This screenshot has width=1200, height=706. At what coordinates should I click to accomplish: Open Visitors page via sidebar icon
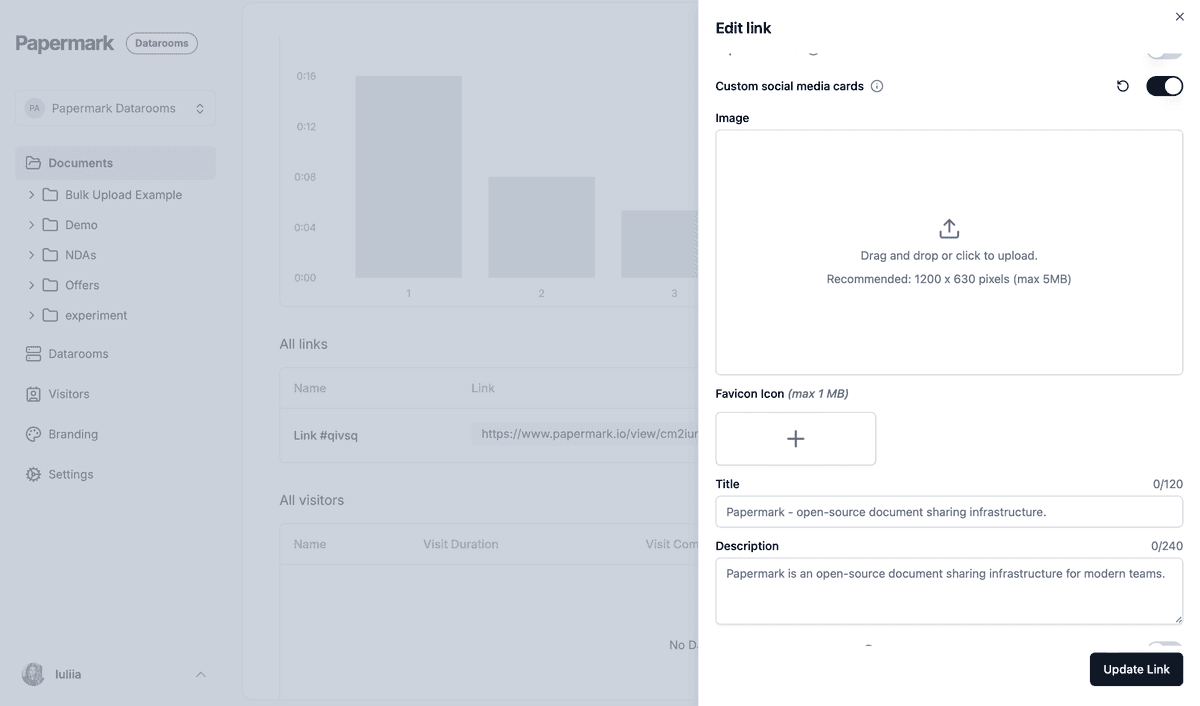(33, 394)
